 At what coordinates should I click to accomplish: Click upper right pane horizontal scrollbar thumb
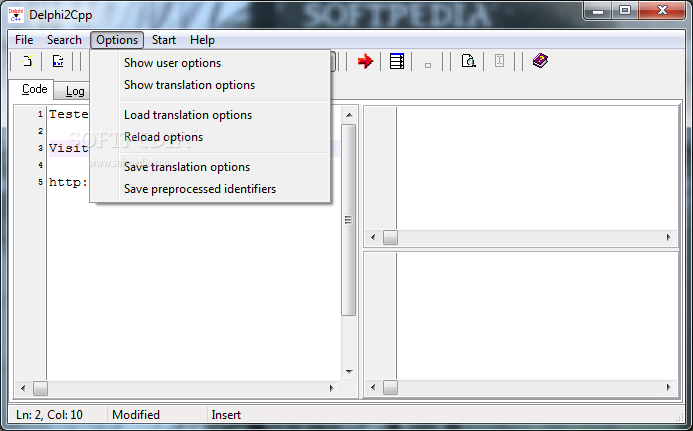point(390,237)
